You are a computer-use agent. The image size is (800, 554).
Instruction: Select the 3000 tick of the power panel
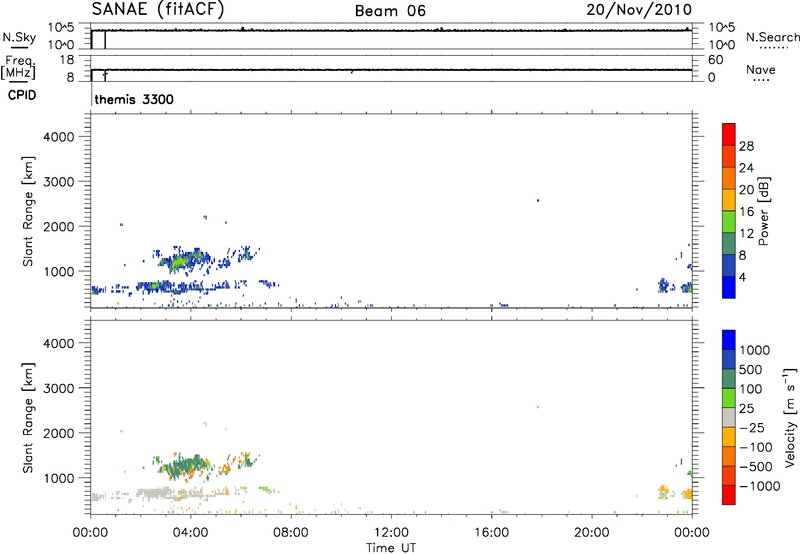point(59,182)
